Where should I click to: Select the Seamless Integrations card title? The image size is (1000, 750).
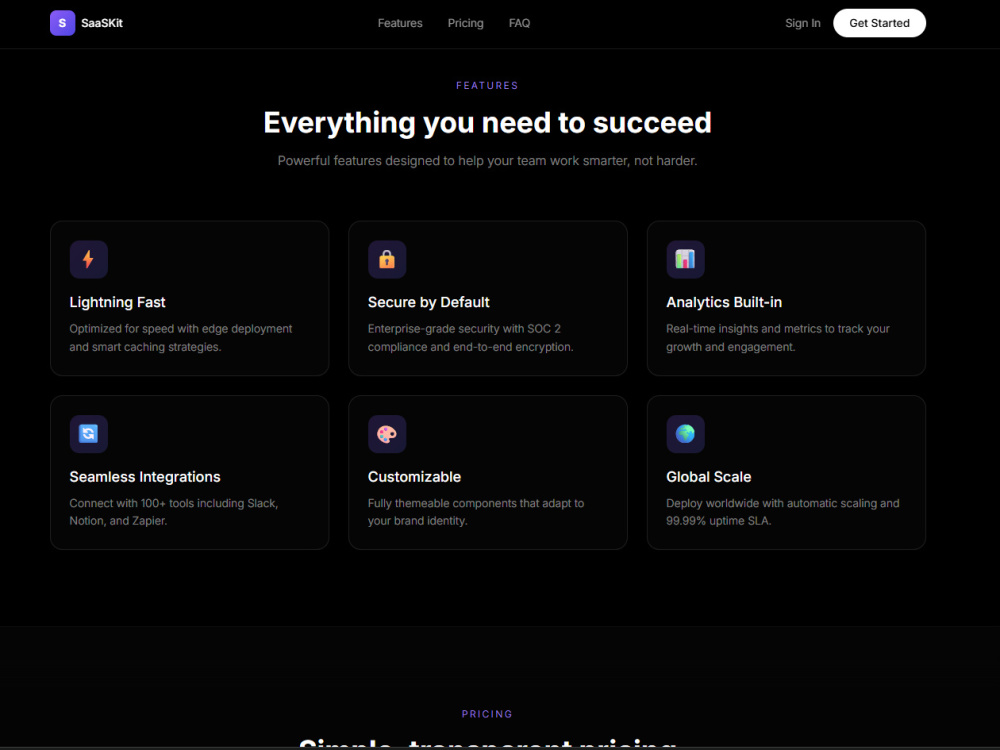tap(145, 477)
